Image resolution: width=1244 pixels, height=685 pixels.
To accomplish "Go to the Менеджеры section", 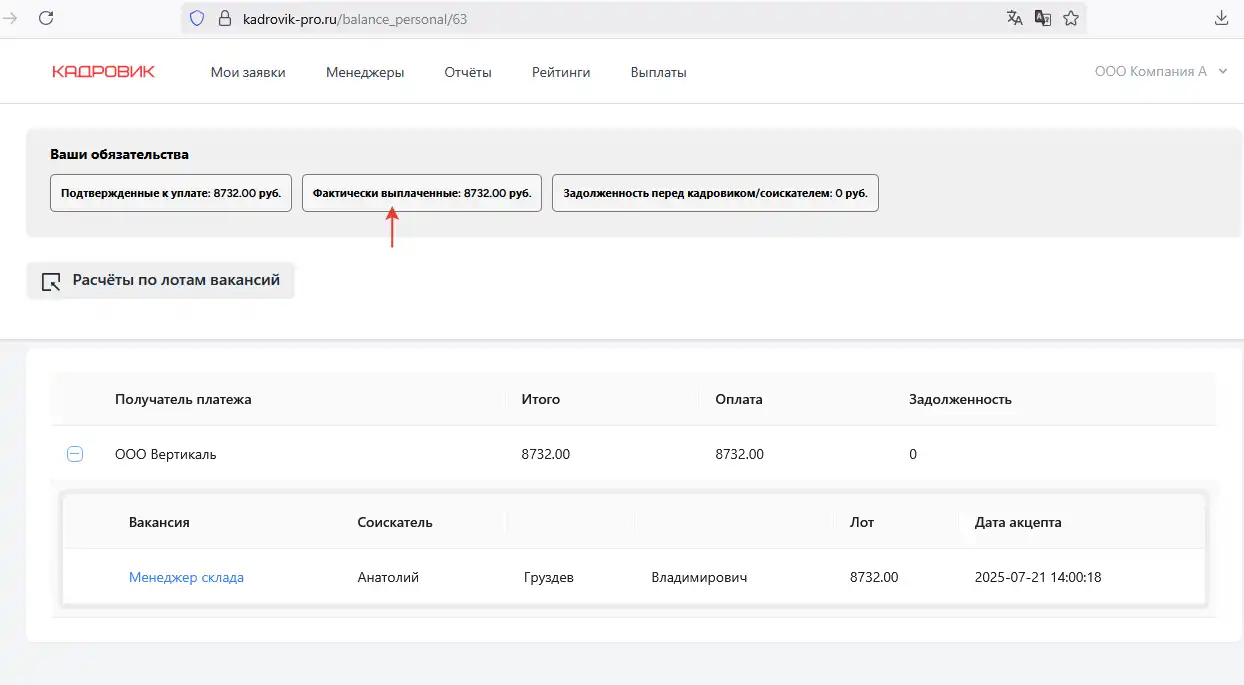I will point(365,72).
